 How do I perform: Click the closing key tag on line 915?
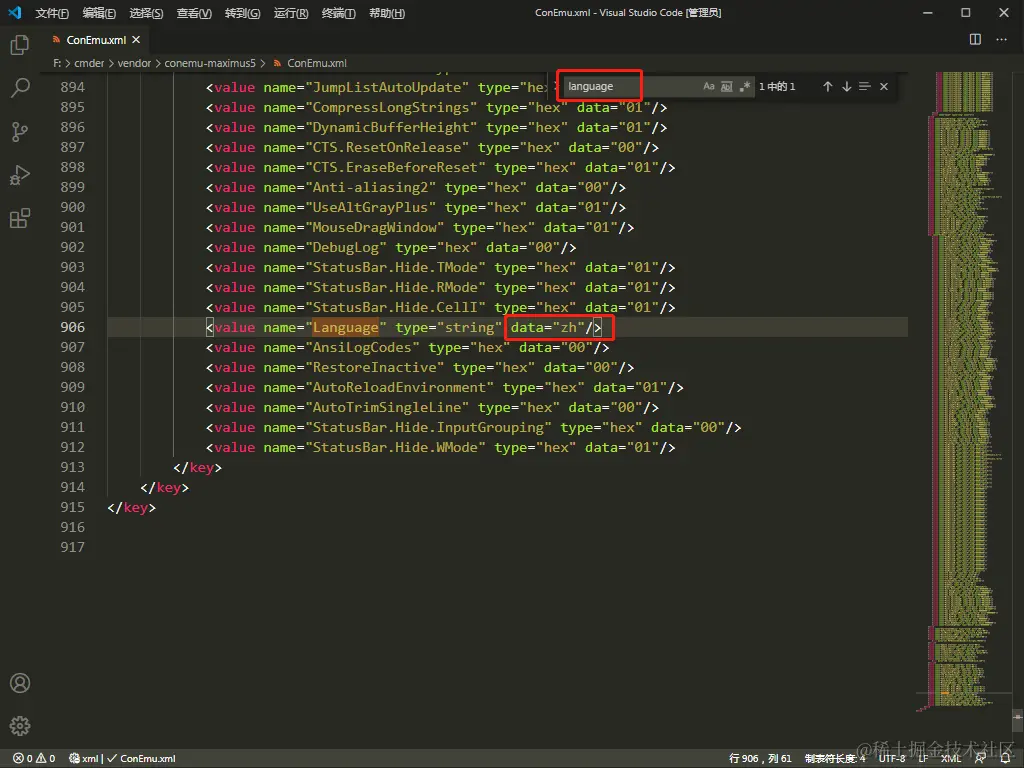point(131,507)
